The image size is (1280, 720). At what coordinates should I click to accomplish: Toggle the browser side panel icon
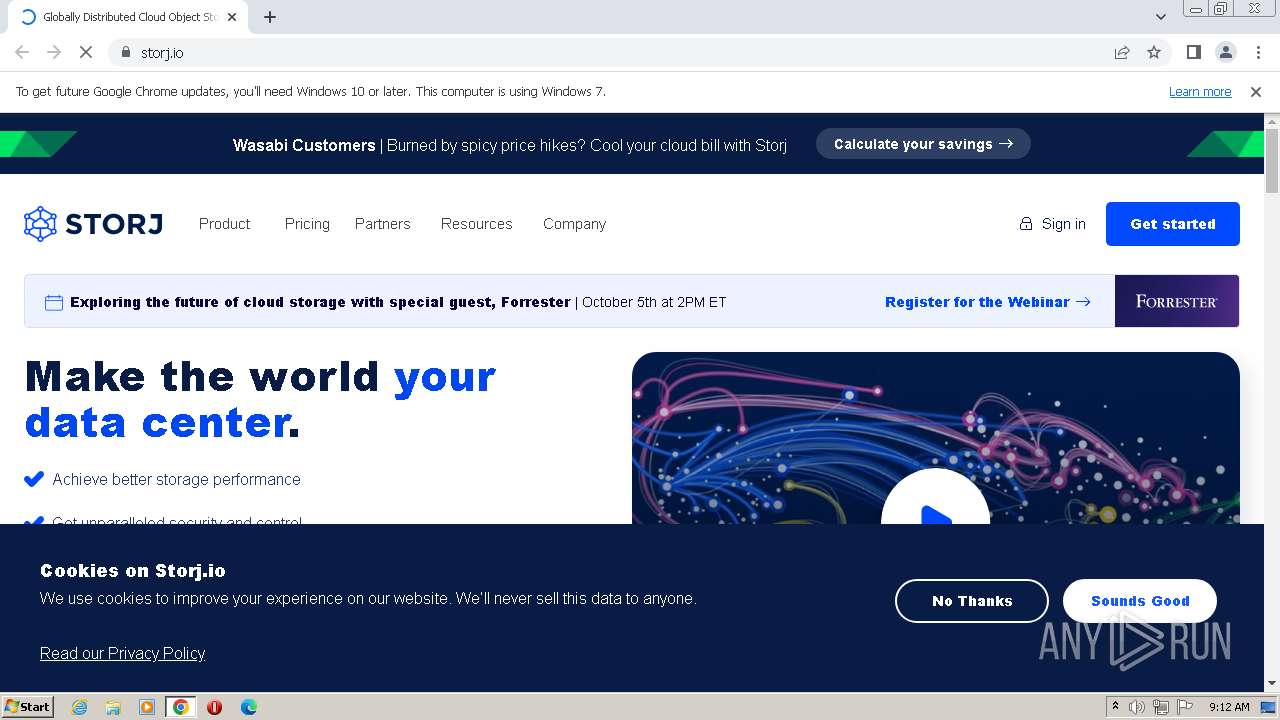(1193, 52)
